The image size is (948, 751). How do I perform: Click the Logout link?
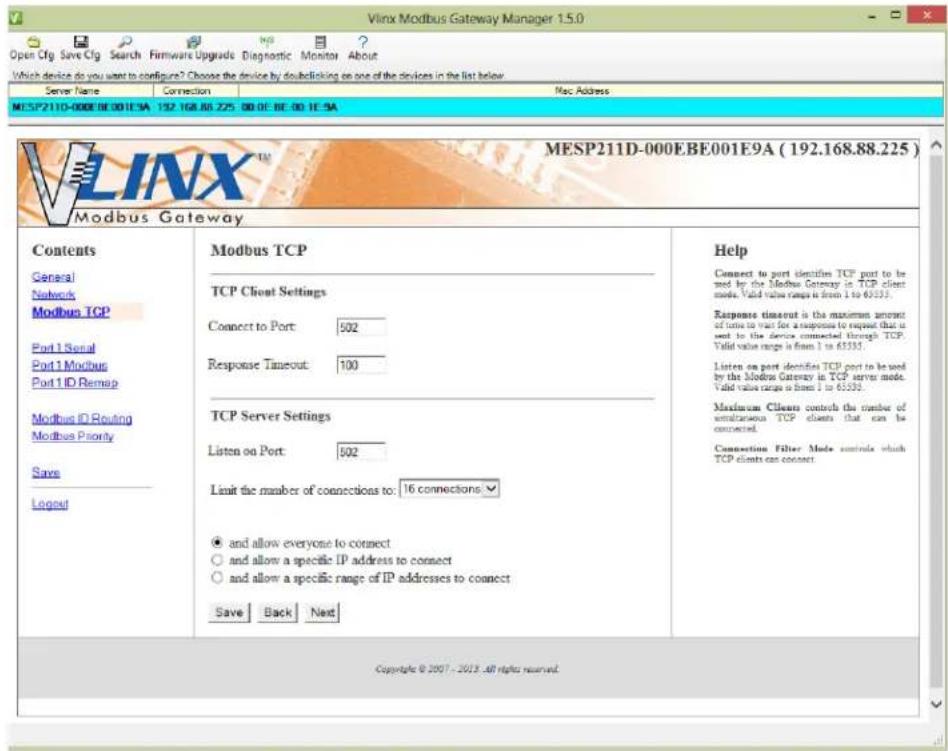pyautogui.click(x=50, y=504)
